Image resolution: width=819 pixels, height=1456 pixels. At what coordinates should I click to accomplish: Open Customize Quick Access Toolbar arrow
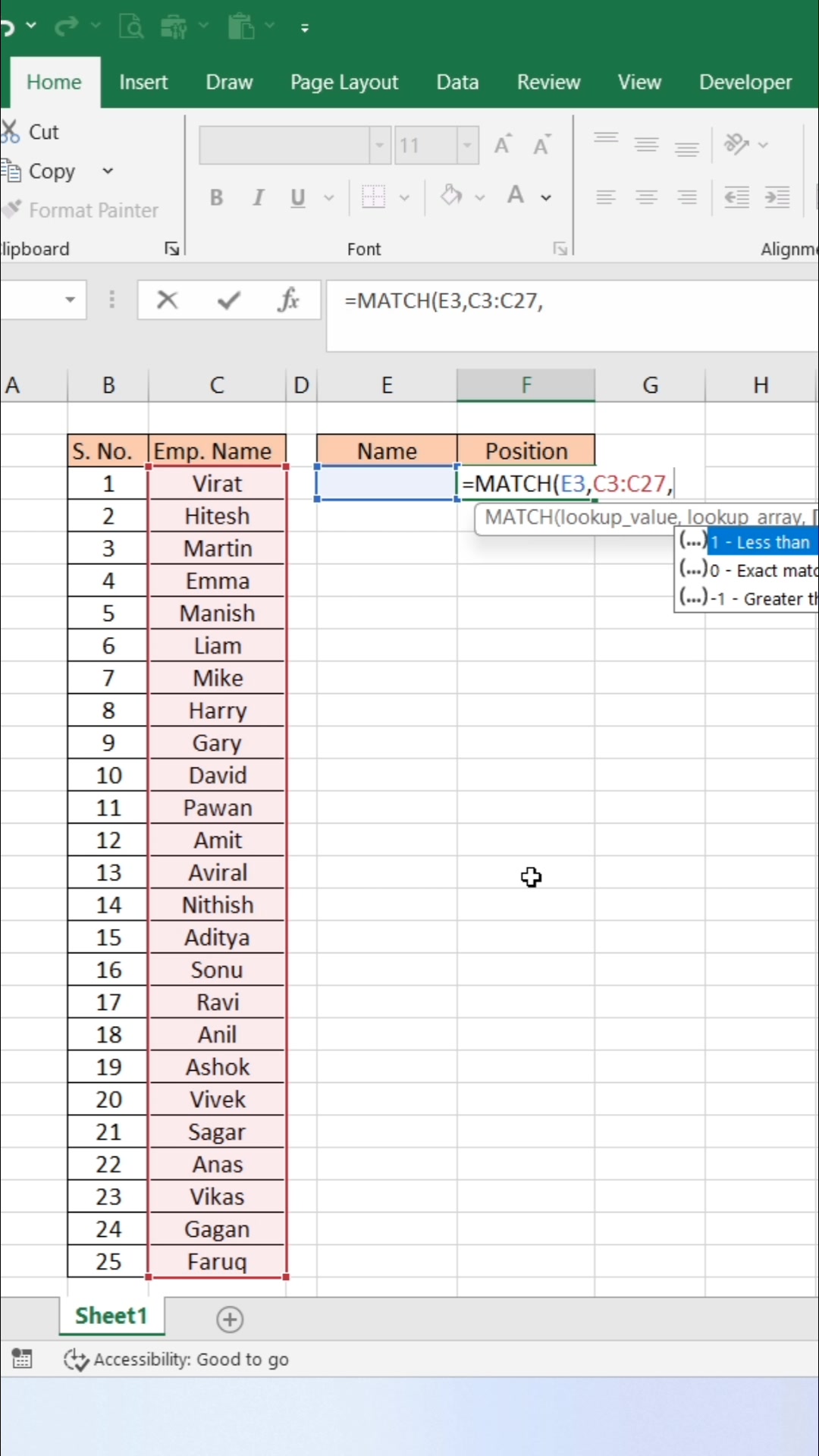pos(305,28)
